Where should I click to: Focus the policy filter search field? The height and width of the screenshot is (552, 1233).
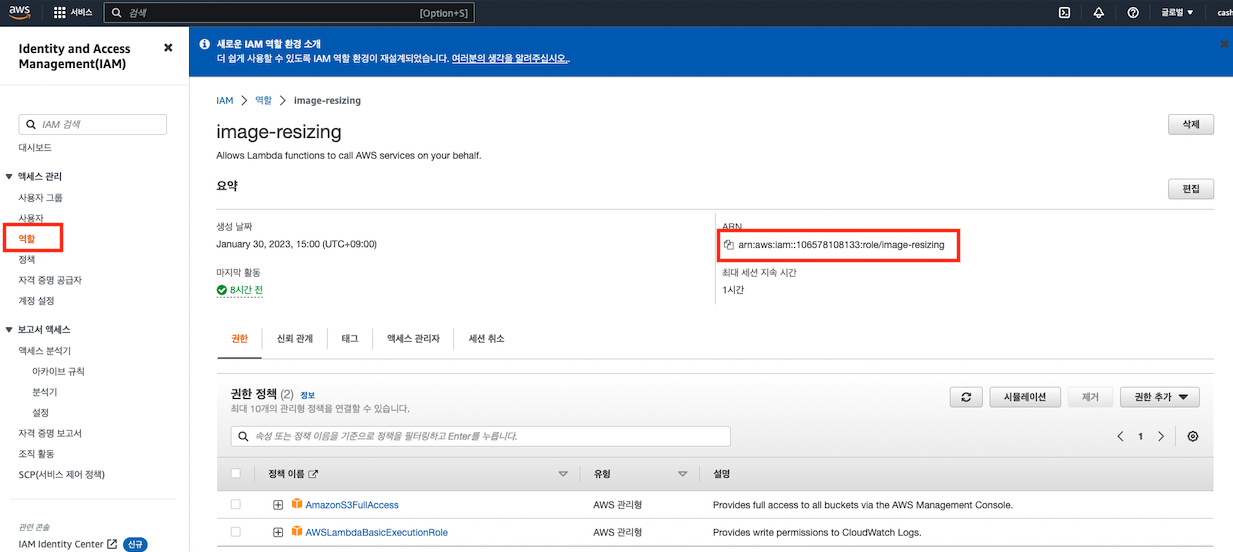point(481,436)
